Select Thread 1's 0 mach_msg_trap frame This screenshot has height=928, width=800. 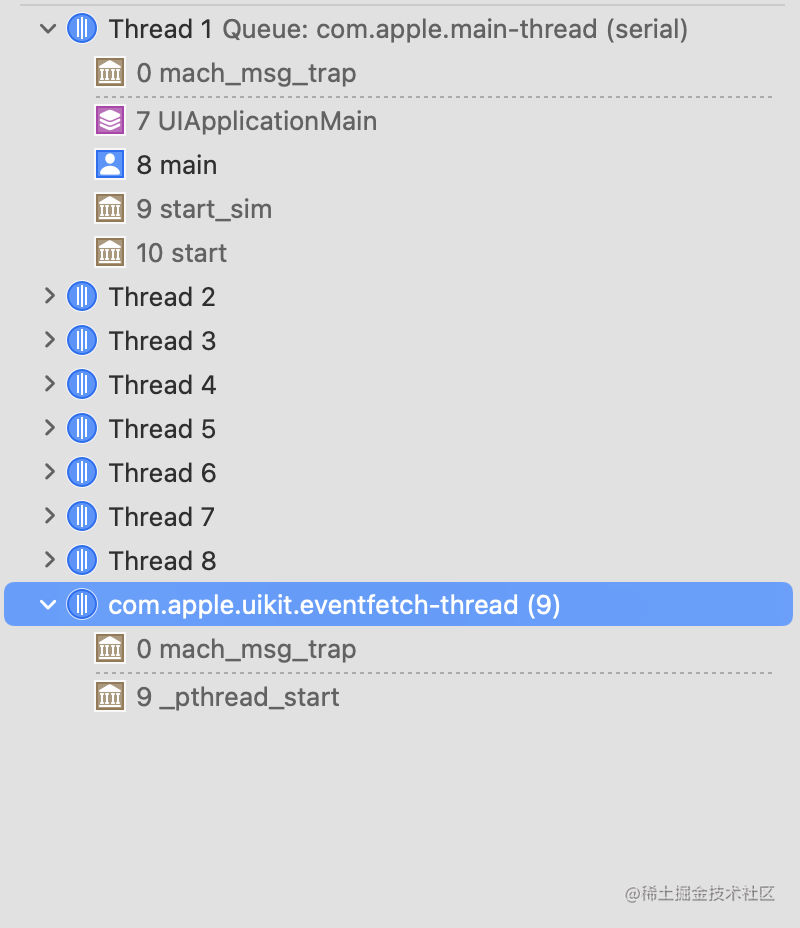[x=246, y=73]
